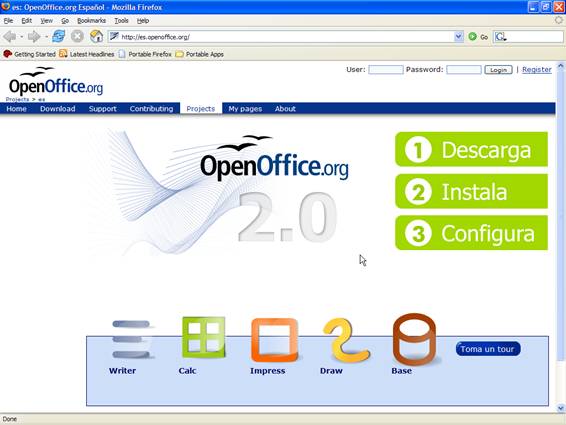566x425 pixels.
Task: Open the Portable Apps bookmark folder
Action: click(x=199, y=54)
